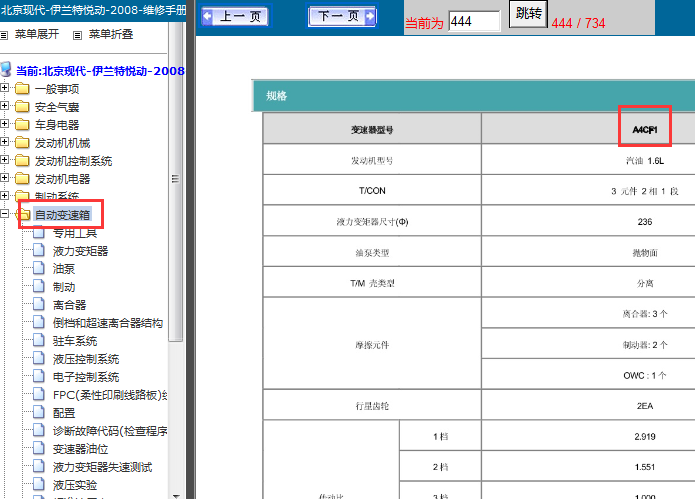The width and height of the screenshot is (695, 499).
Task: Expand the 车身电器 folder node
Action: [x=4, y=124]
